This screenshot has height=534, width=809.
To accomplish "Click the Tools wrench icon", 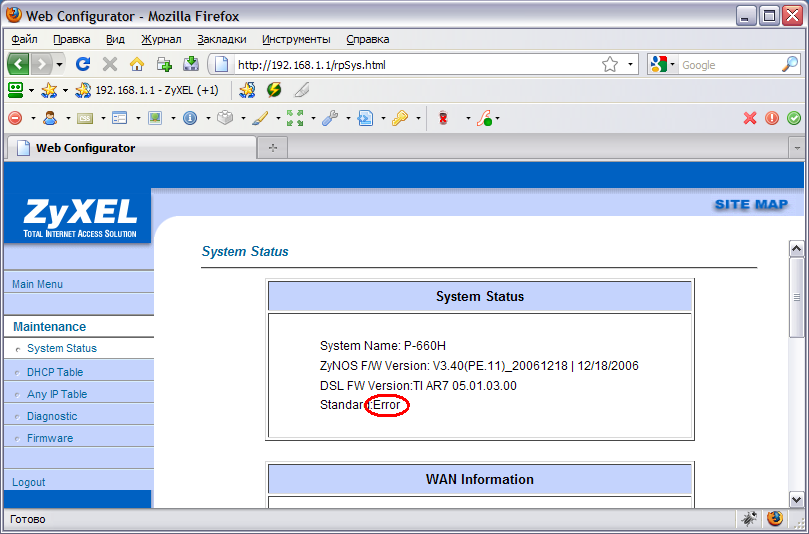I will tap(330, 118).
